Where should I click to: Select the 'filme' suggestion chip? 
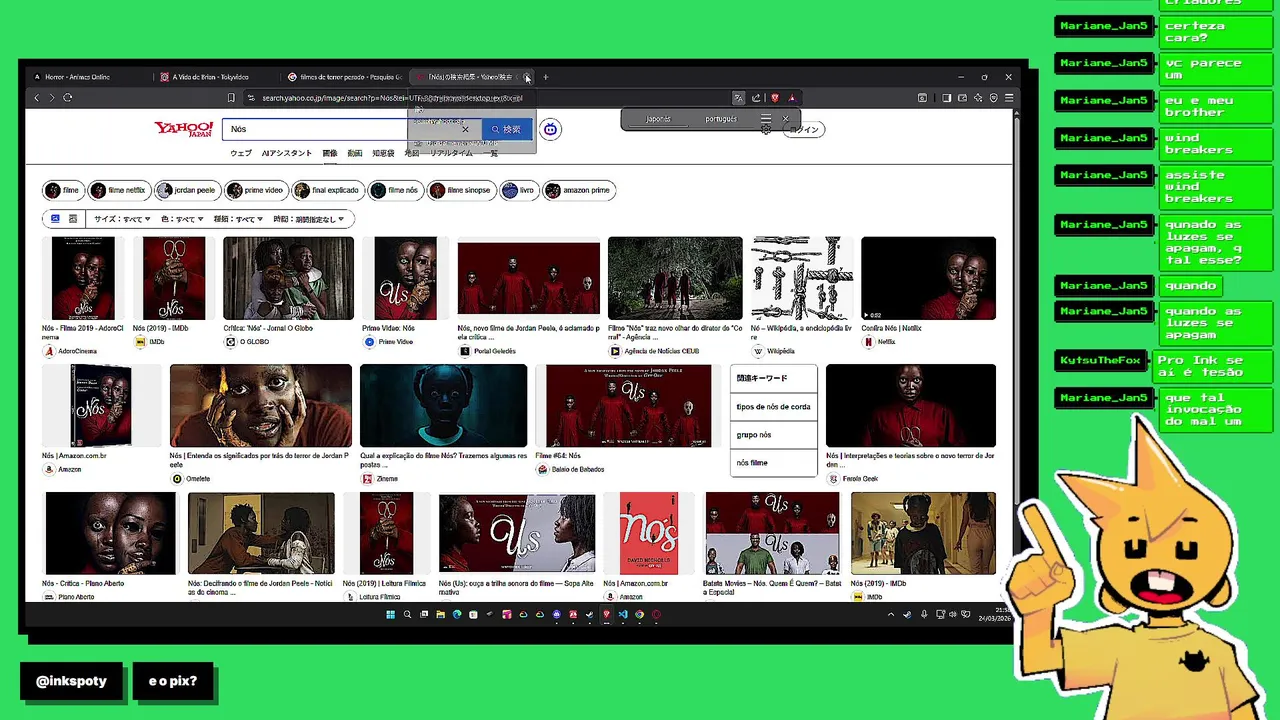point(63,190)
